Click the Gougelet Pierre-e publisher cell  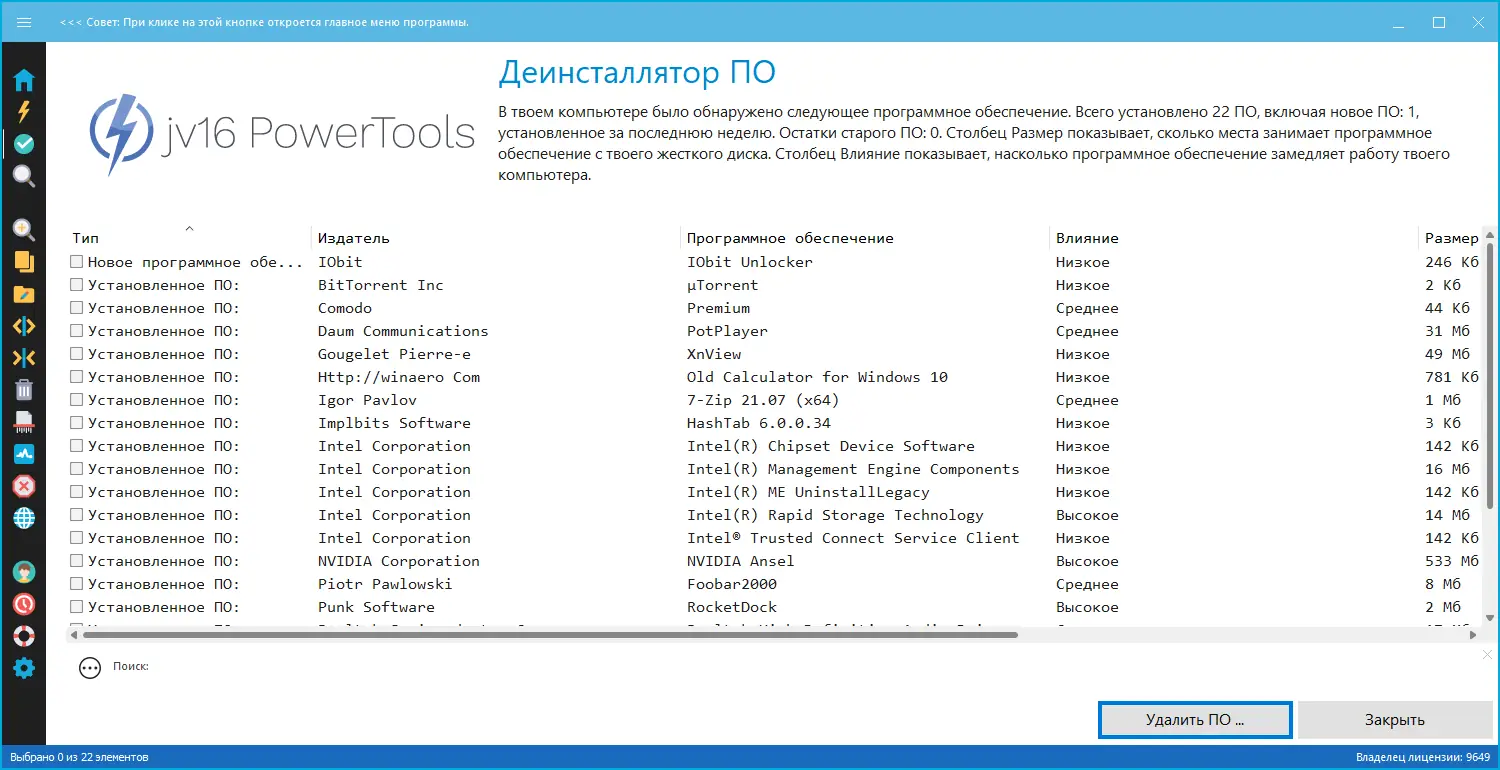click(x=394, y=354)
